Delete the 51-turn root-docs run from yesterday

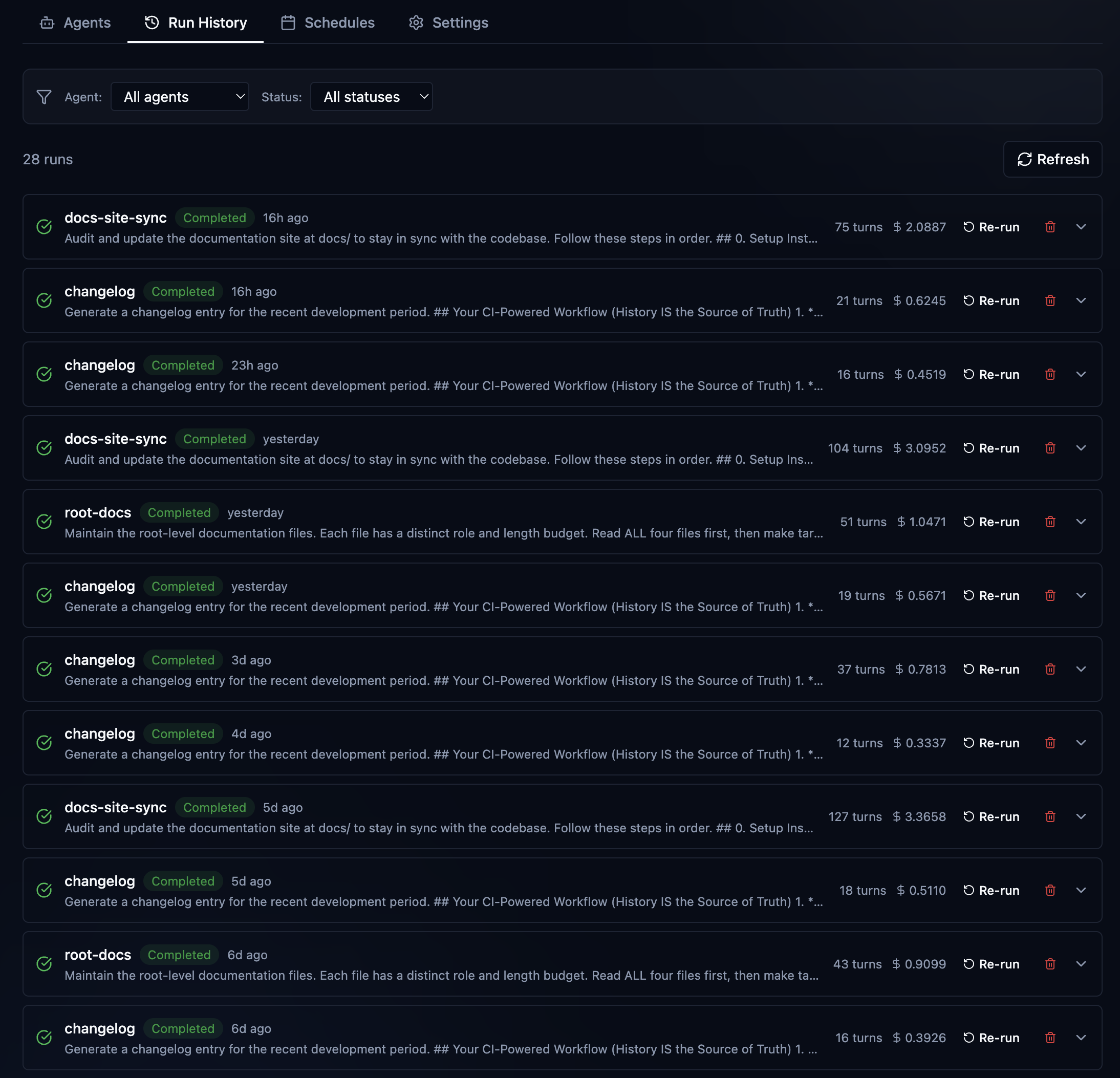point(1050,522)
